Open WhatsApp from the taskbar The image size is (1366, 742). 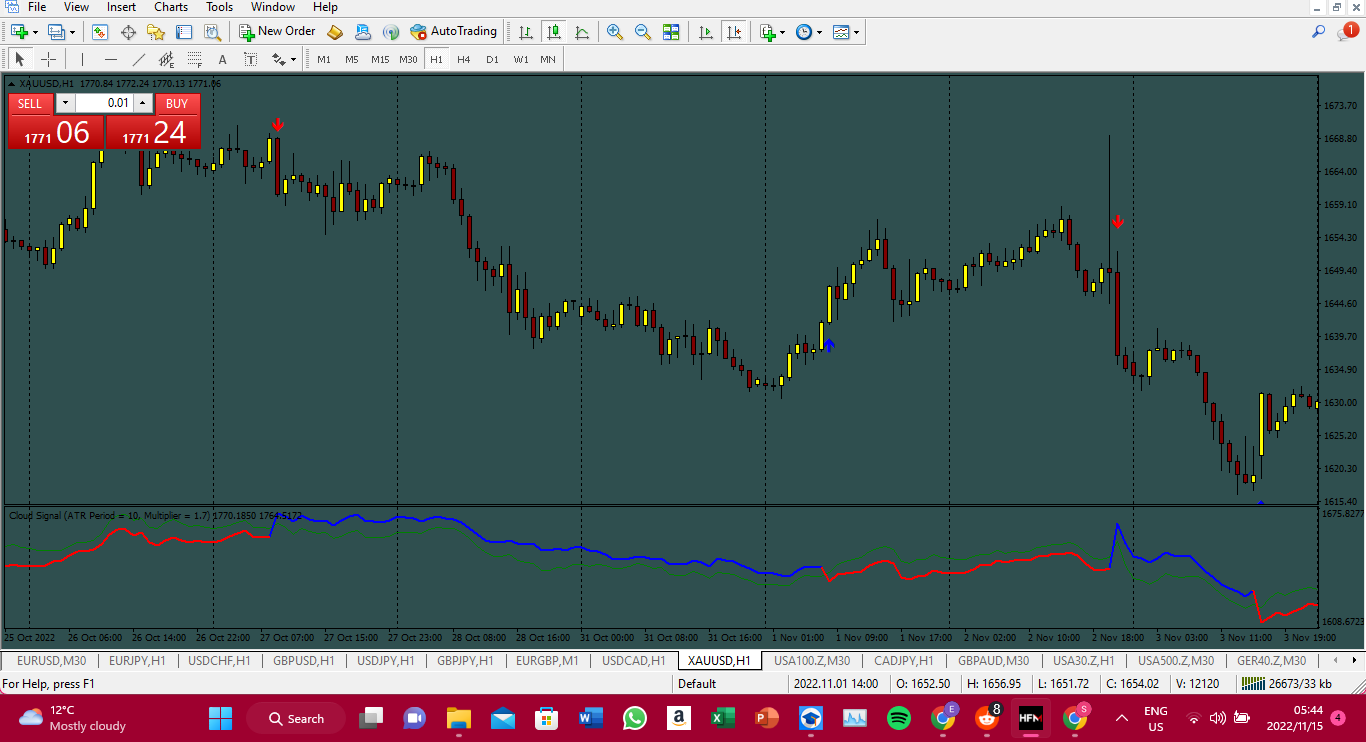(x=634, y=718)
